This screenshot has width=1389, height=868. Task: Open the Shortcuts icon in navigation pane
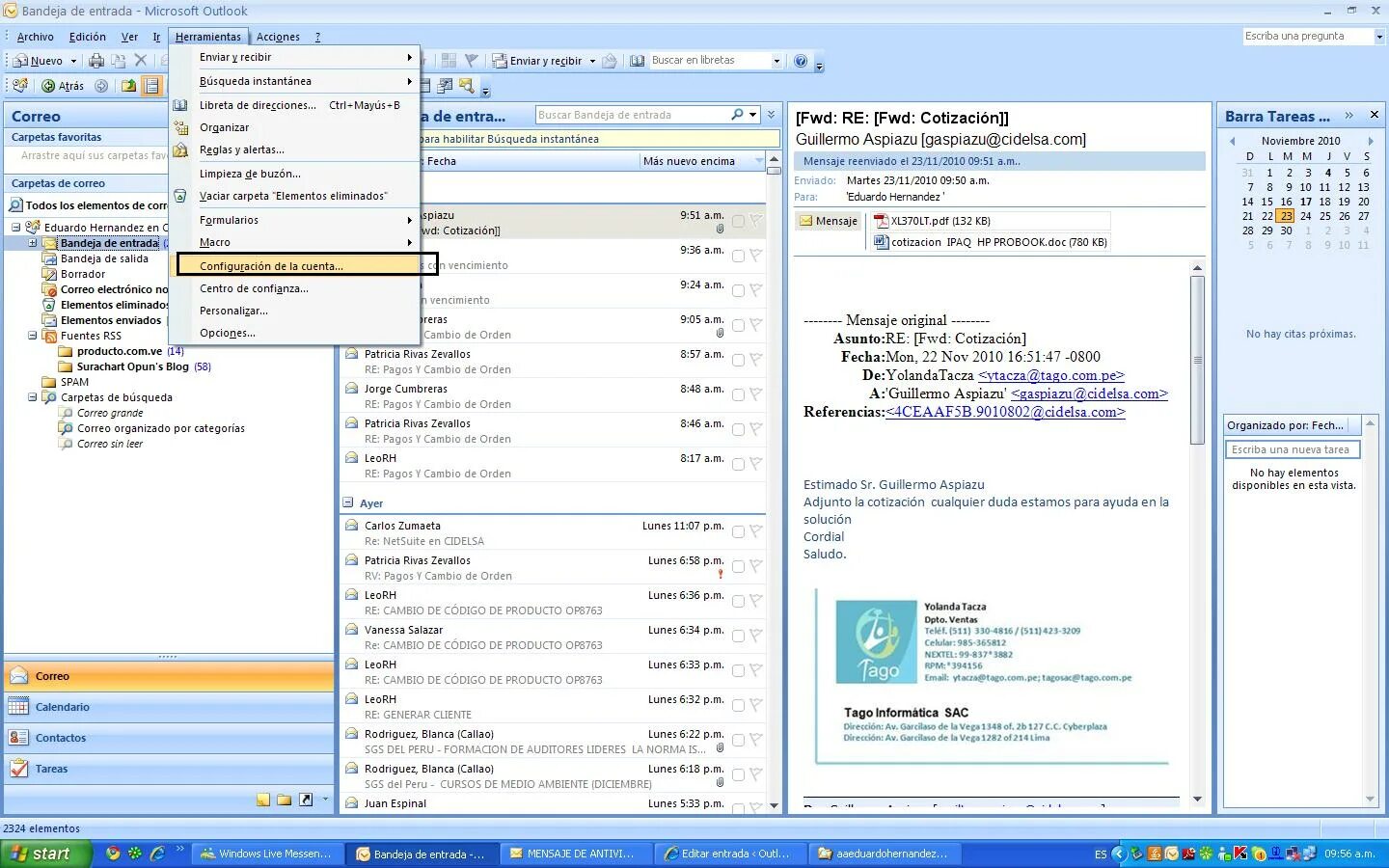pyautogui.click(x=306, y=800)
